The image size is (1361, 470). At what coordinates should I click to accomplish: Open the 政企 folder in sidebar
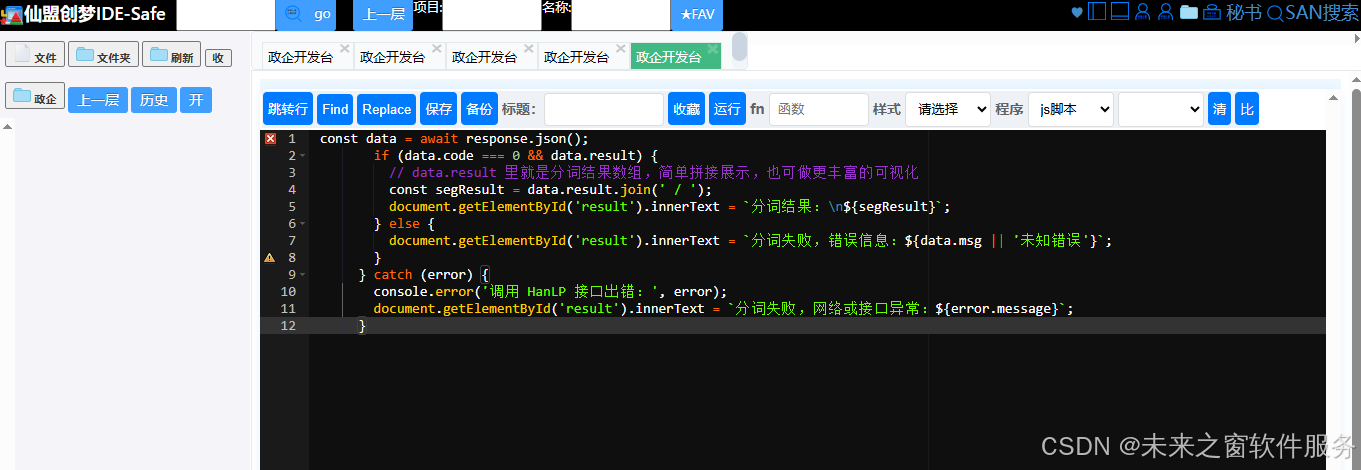click(35, 96)
